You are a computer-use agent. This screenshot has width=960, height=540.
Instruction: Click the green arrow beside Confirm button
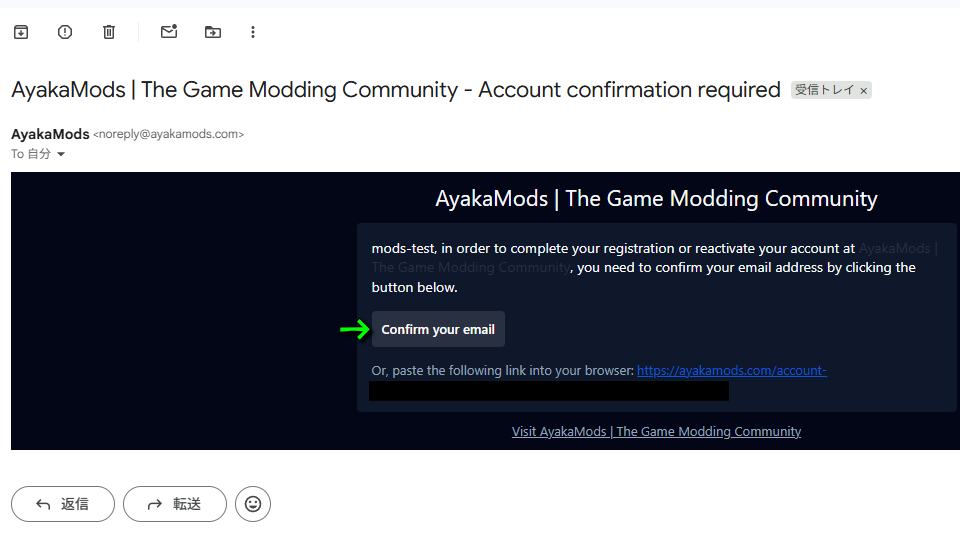click(x=354, y=329)
